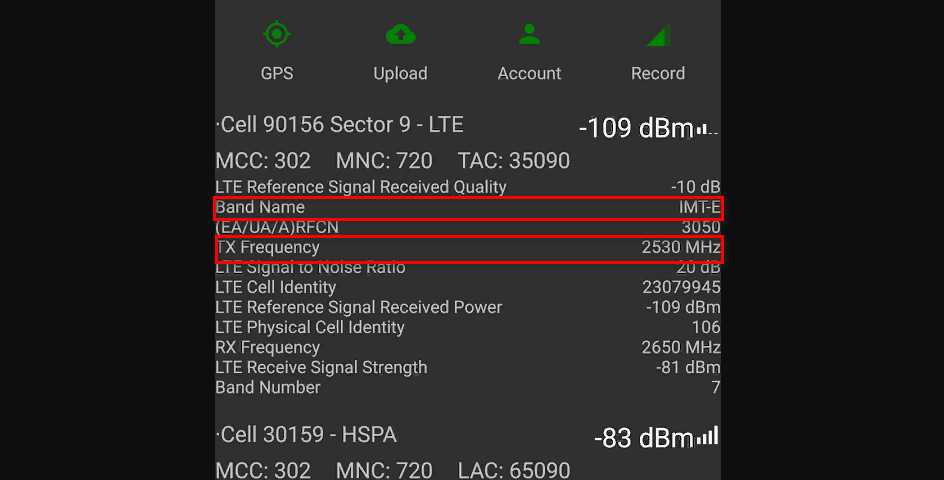Select the Band Number row
944x480 pixels.
click(467, 388)
